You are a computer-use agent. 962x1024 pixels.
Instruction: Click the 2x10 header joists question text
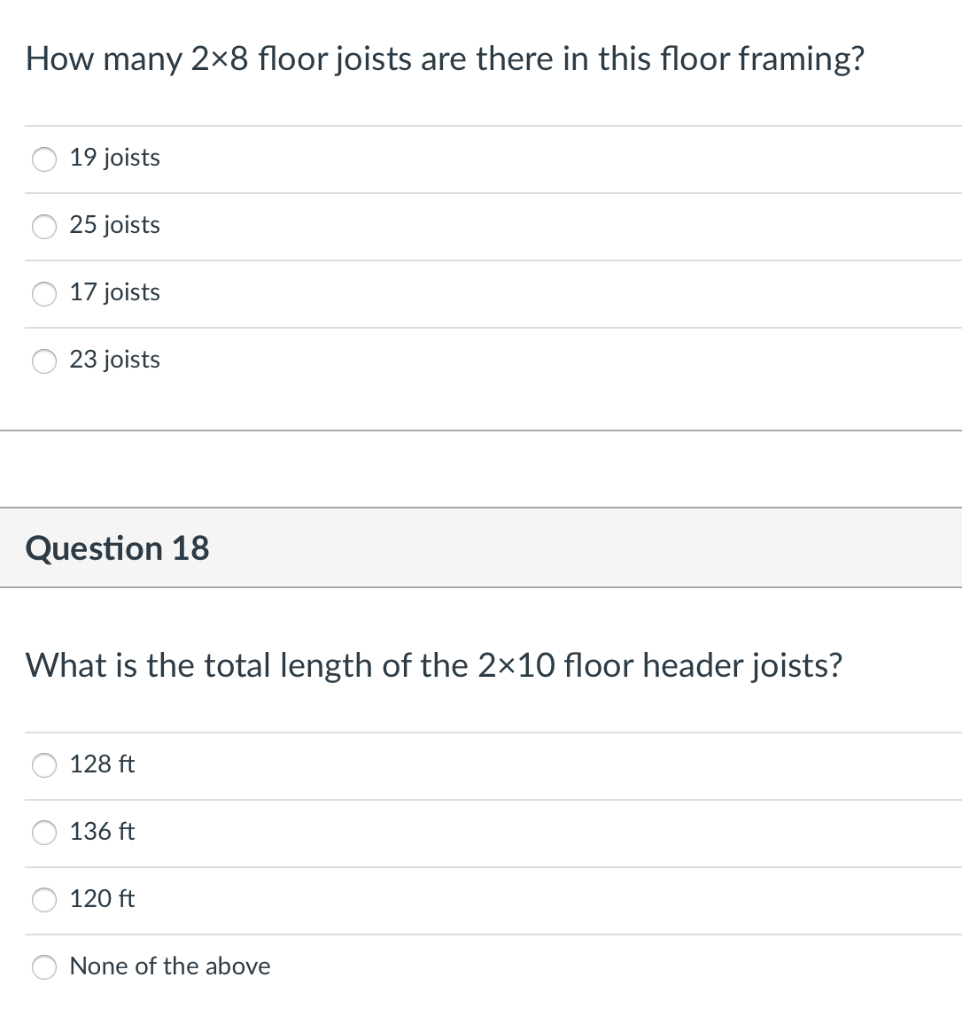pyautogui.click(x=436, y=666)
